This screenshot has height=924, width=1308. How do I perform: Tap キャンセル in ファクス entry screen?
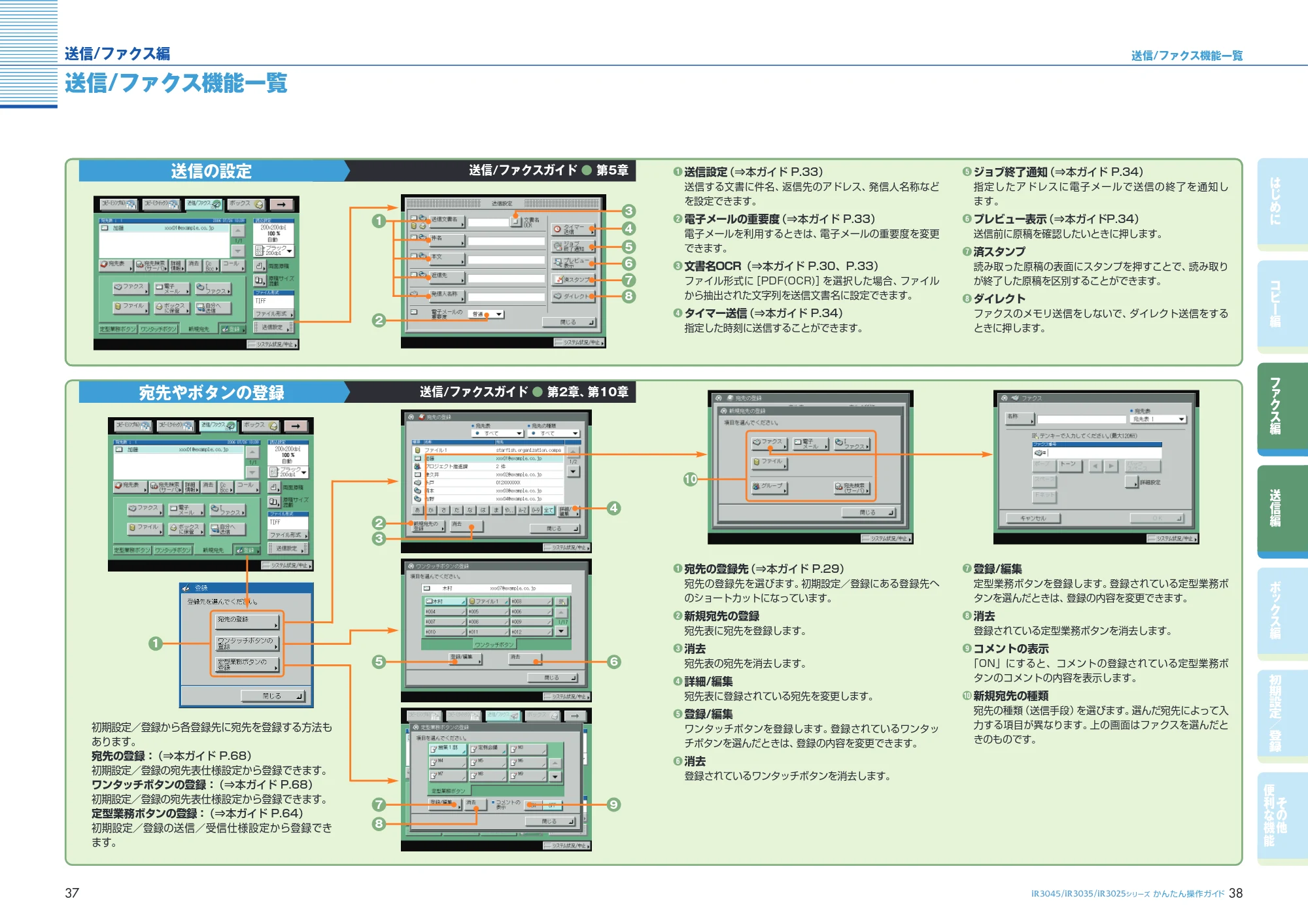(x=1033, y=519)
